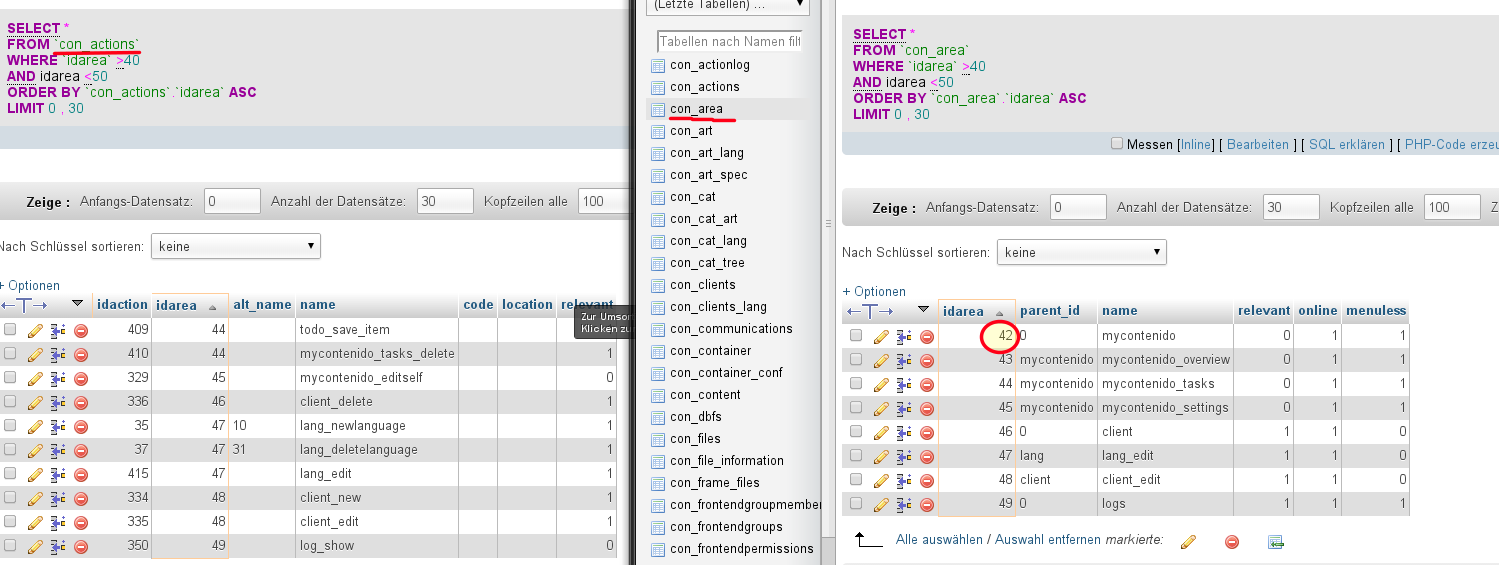Image resolution: width=1499 pixels, height=565 pixels.
Task: Click delete icon for logs row
Action: pos(927,504)
